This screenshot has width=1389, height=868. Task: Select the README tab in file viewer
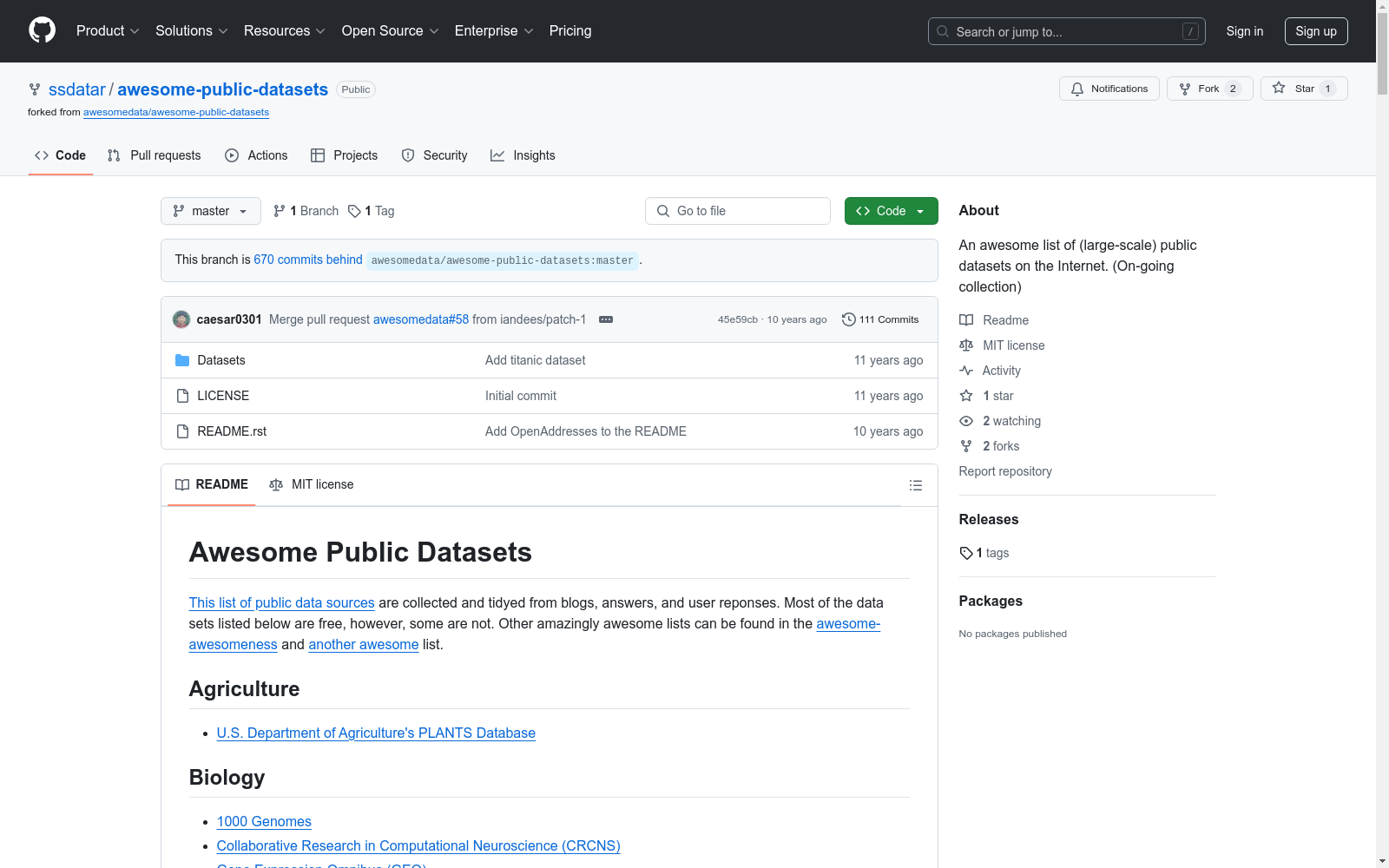tap(212, 484)
